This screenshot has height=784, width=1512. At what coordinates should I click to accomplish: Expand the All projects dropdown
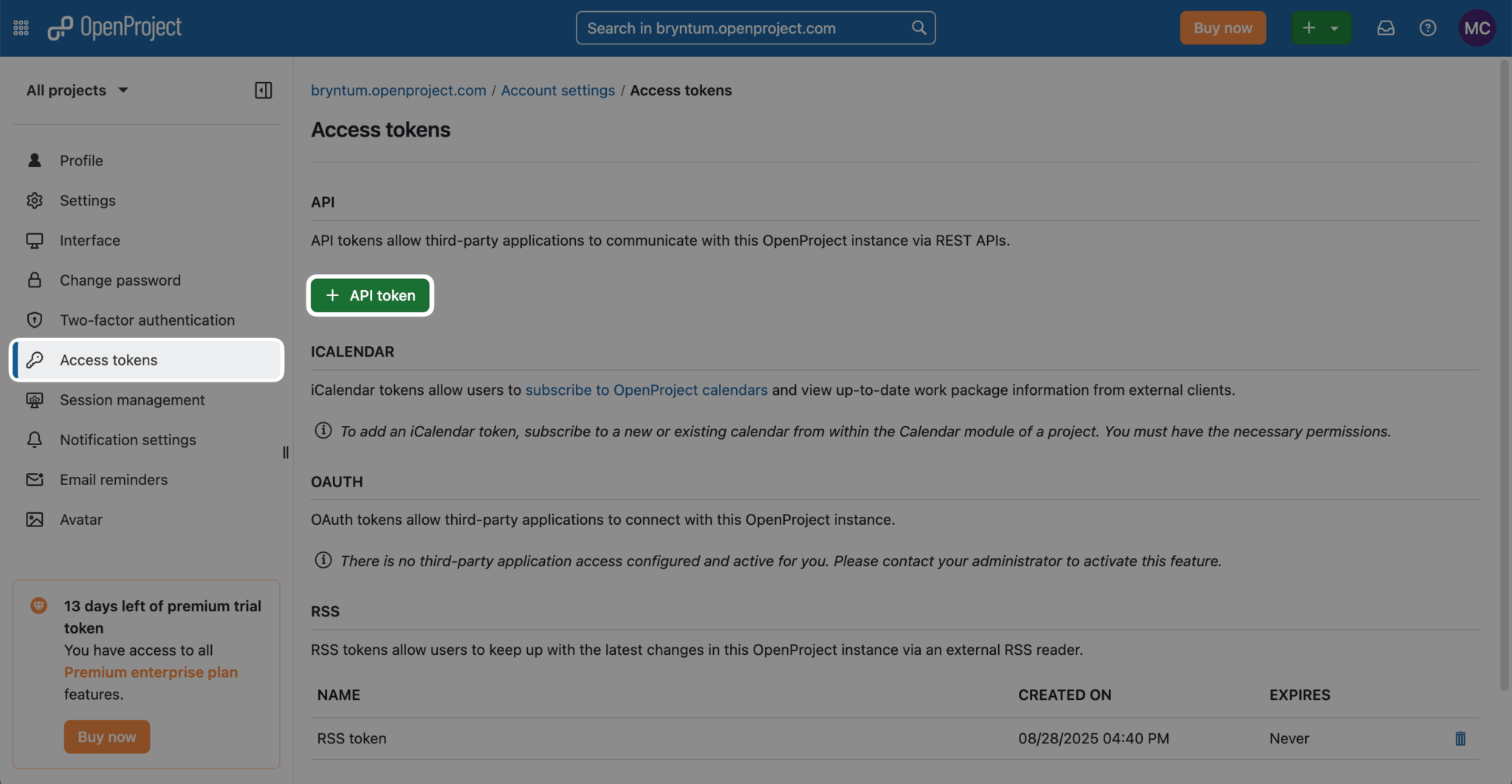point(78,90)
